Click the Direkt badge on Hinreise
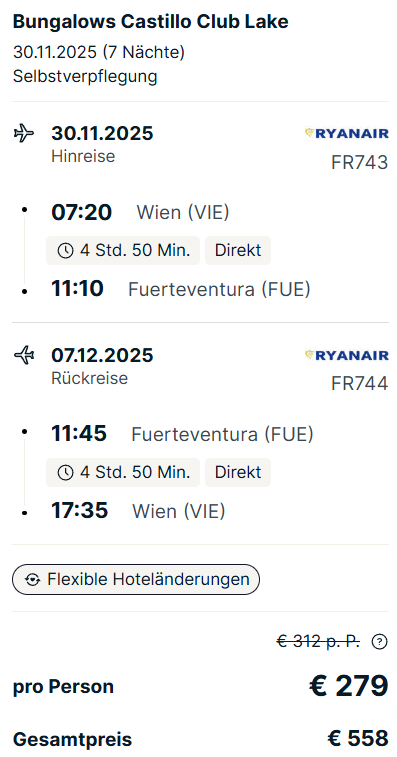The height and width of the screenshot is (757, 397). 238,251
